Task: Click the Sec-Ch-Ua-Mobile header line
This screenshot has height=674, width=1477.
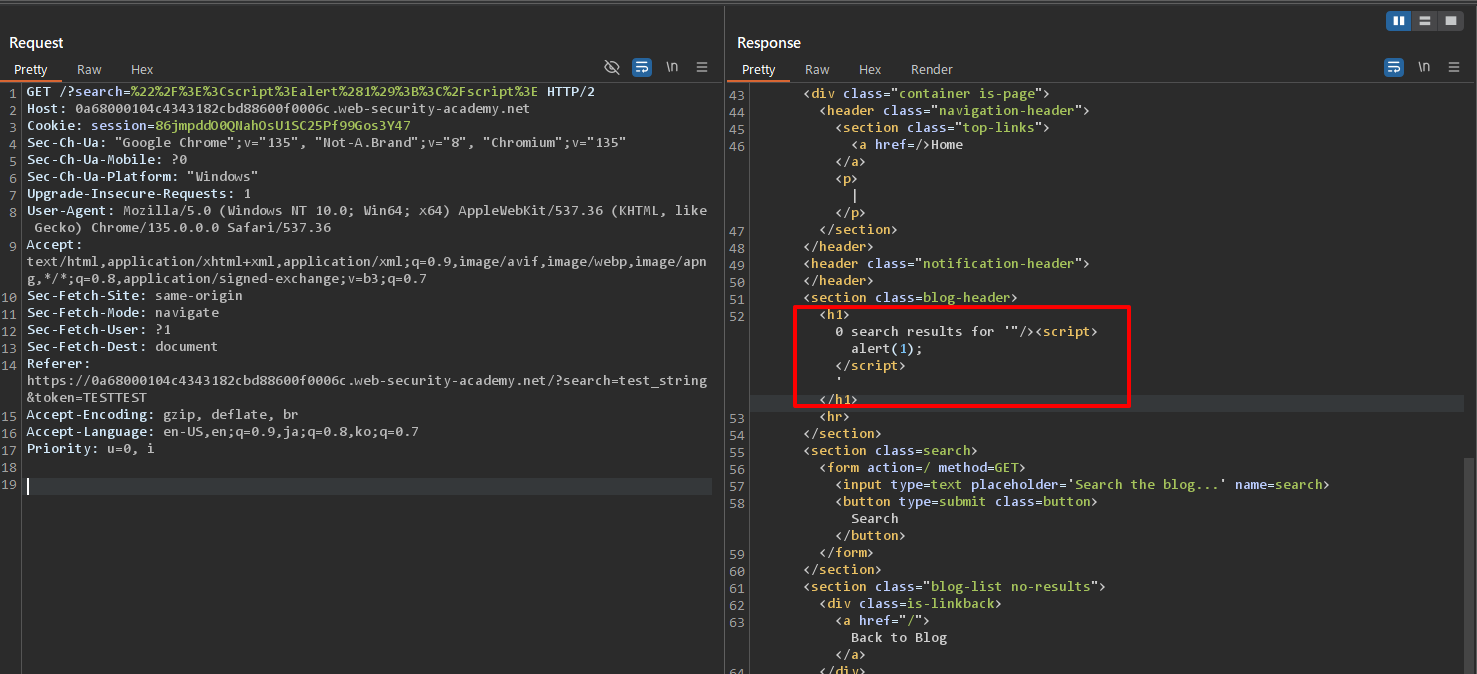Action: [107, 160]
